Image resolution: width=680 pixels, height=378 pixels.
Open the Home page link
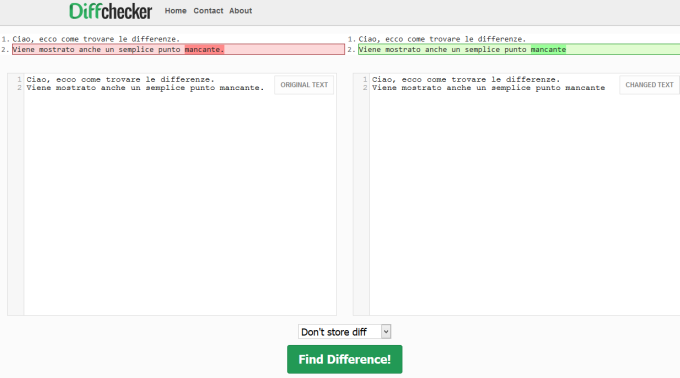click(175, 11)
